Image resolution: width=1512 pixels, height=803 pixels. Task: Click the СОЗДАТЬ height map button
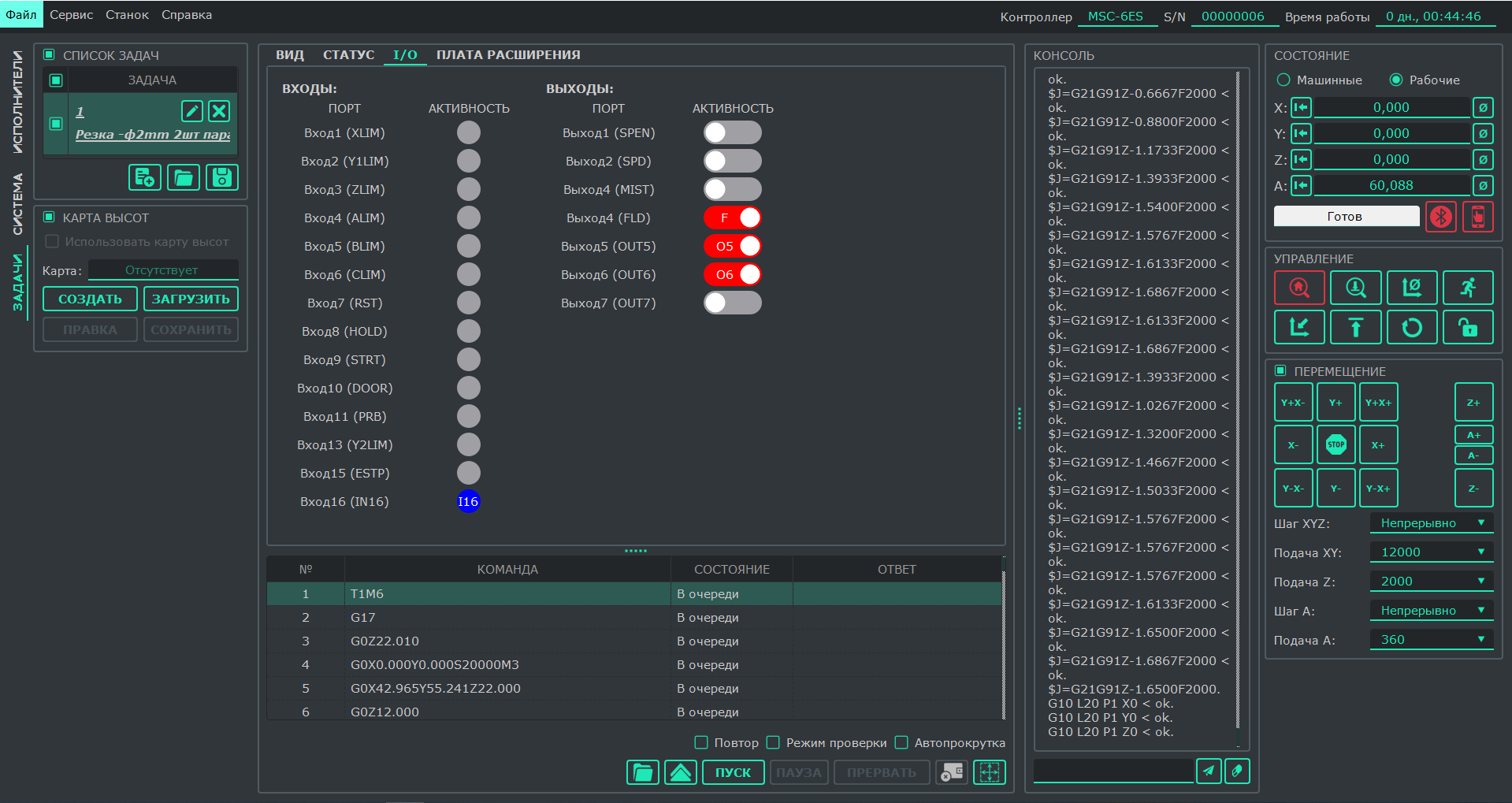90,299
